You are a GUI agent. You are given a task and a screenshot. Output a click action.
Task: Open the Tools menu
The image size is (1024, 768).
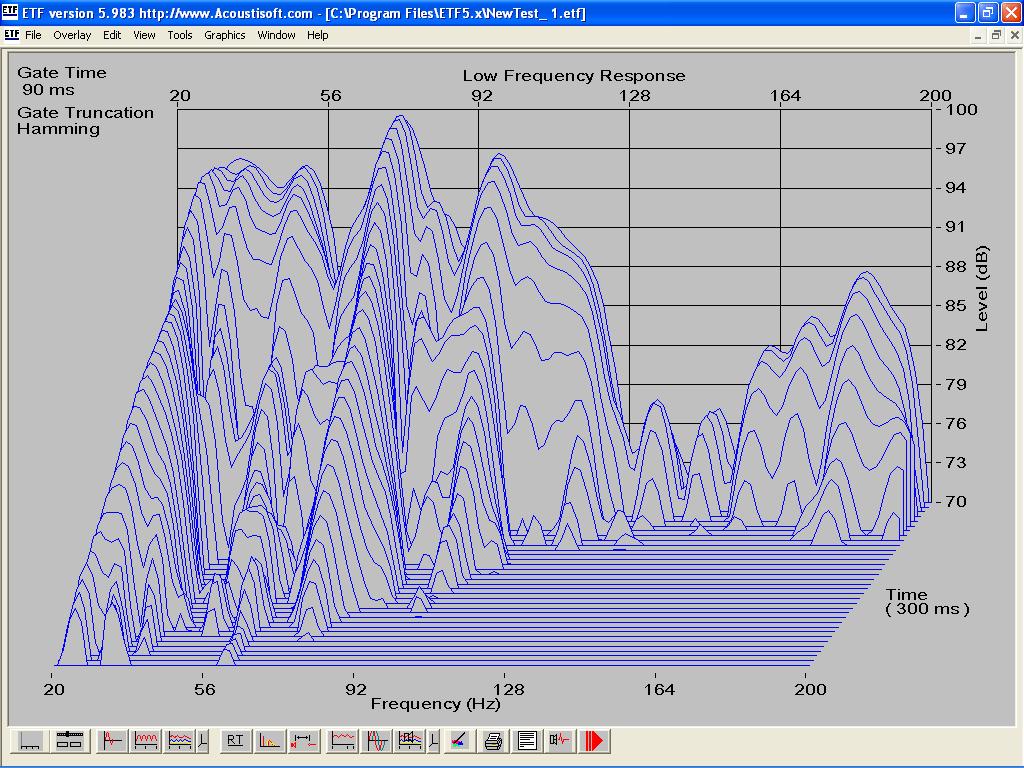[x=180, y=35]
